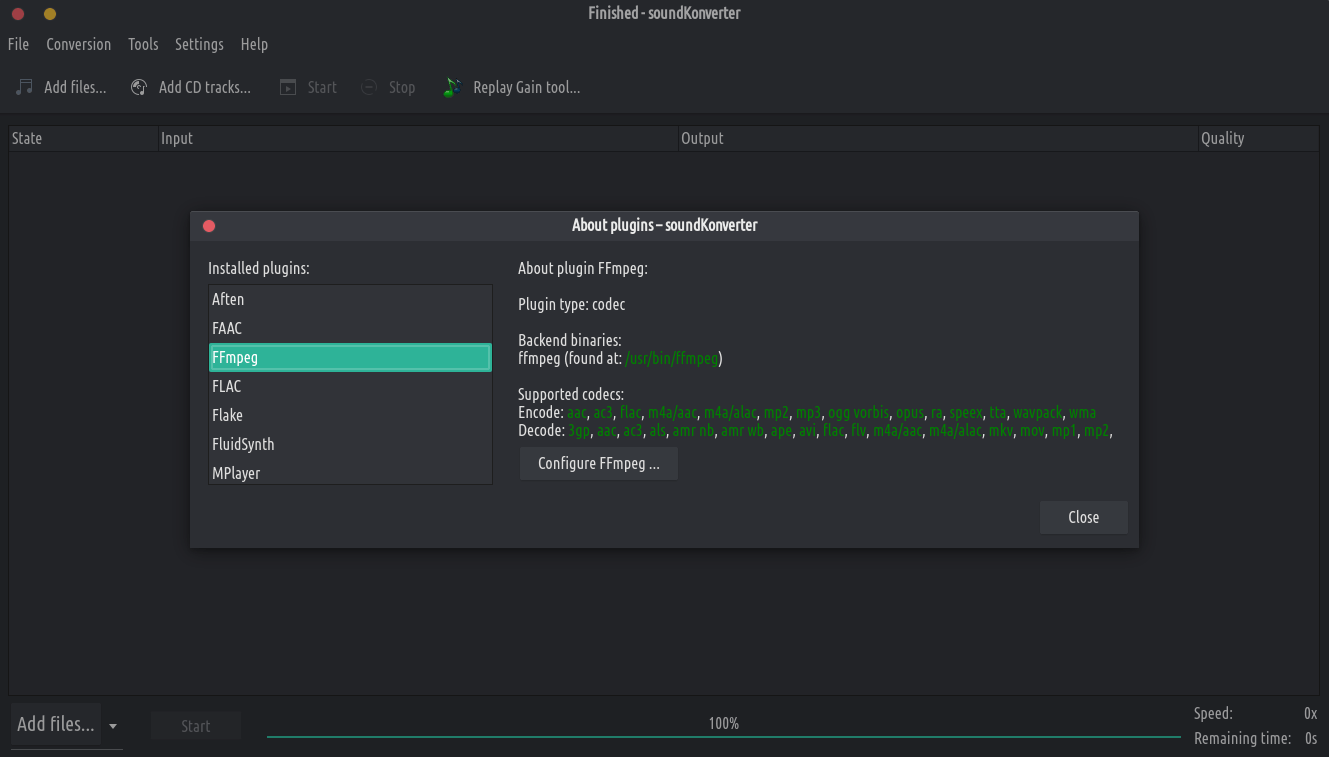Click the Close button in plugins dialog
The image size is (1329, 757).
click(1083, 517)
